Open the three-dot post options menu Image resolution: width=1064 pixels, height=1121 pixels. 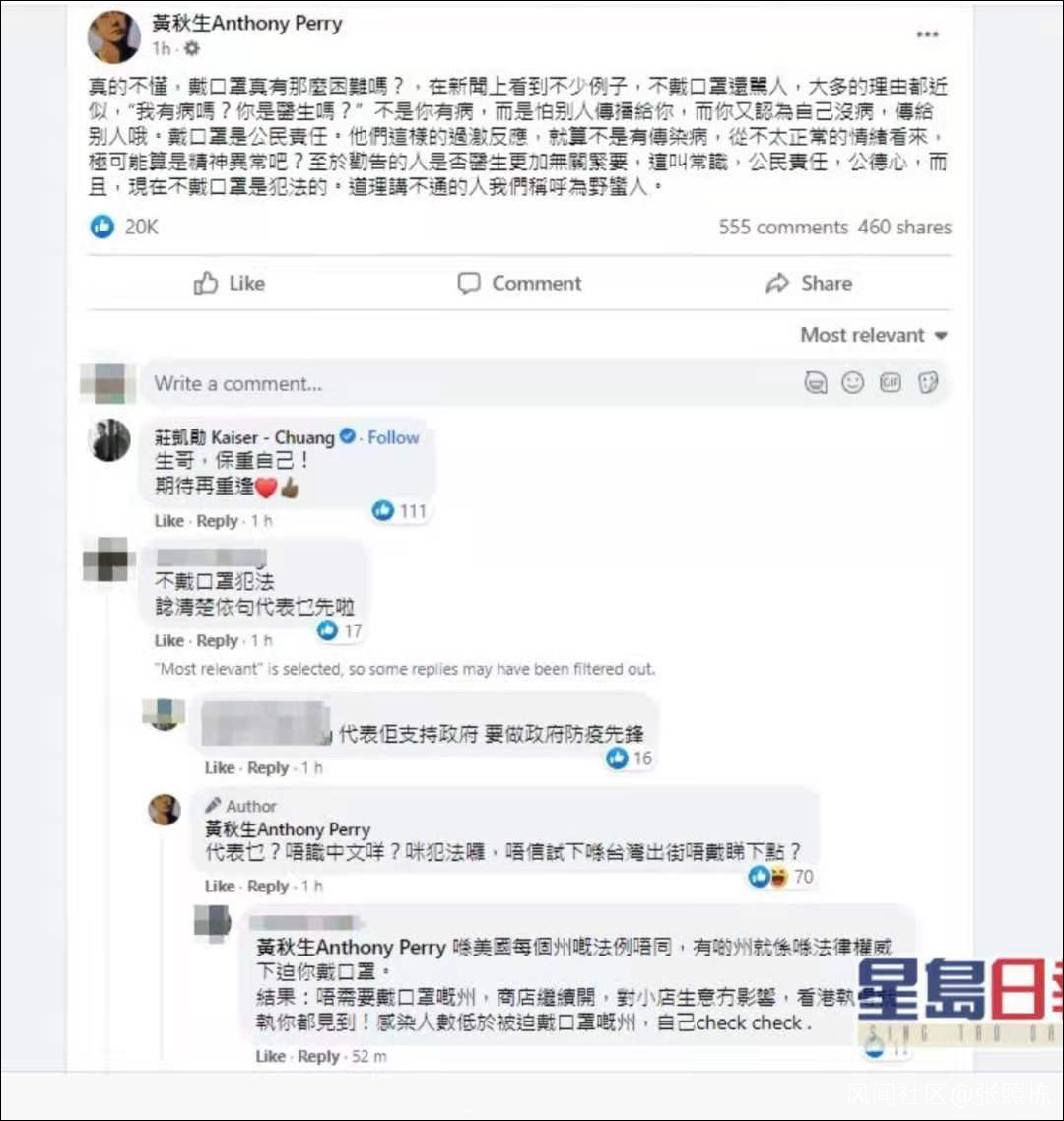pyautogui.click(x=927, y=34)
